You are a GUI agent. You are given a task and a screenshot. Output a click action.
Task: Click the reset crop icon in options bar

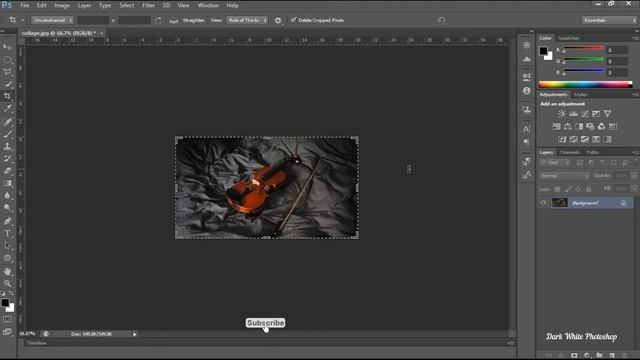coord(441,20)
